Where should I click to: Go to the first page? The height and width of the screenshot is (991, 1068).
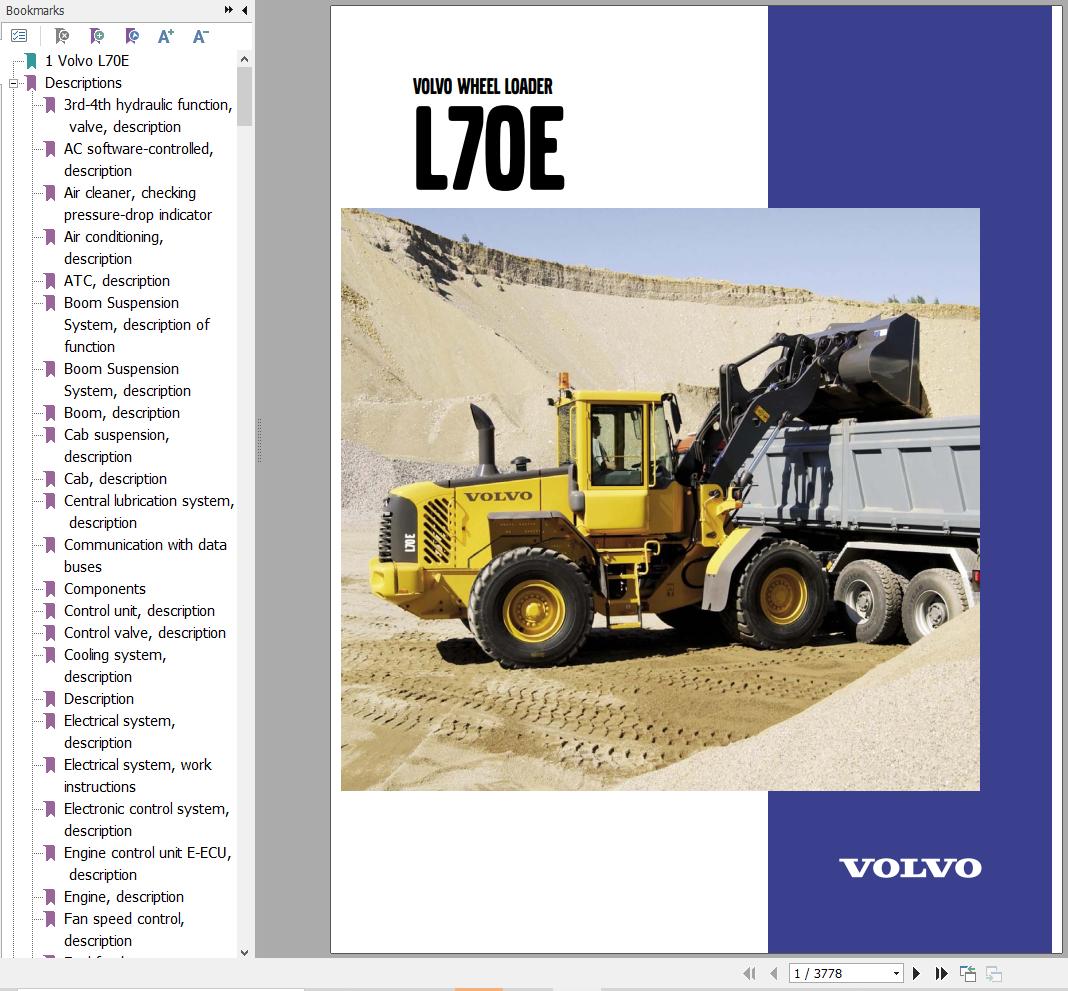click(749, 973)
